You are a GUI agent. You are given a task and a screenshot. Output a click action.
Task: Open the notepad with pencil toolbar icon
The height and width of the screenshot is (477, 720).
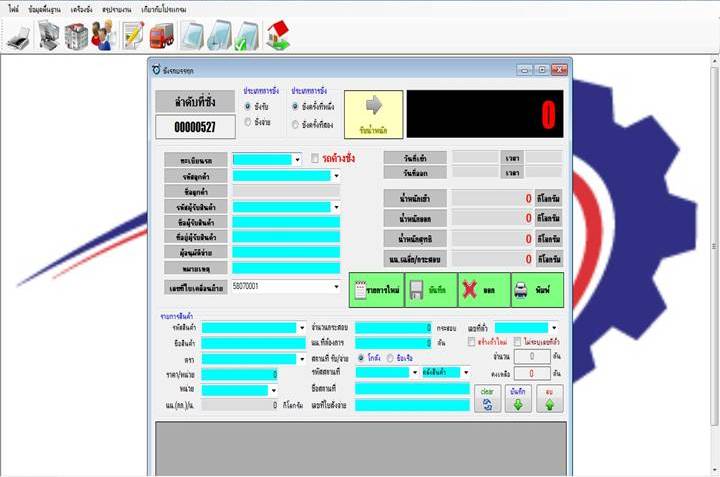tap(134, 35)
